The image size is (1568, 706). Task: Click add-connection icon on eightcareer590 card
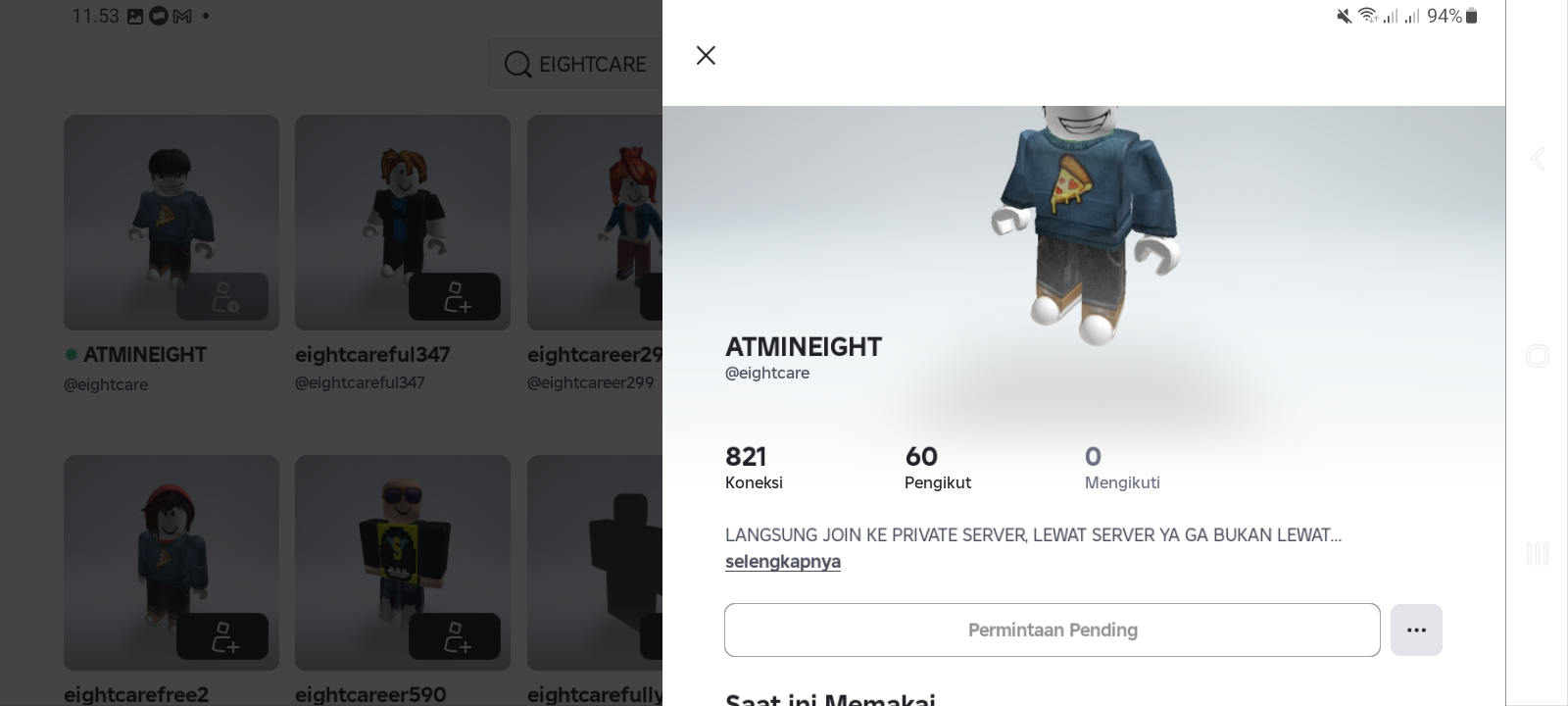coord(455,635)
